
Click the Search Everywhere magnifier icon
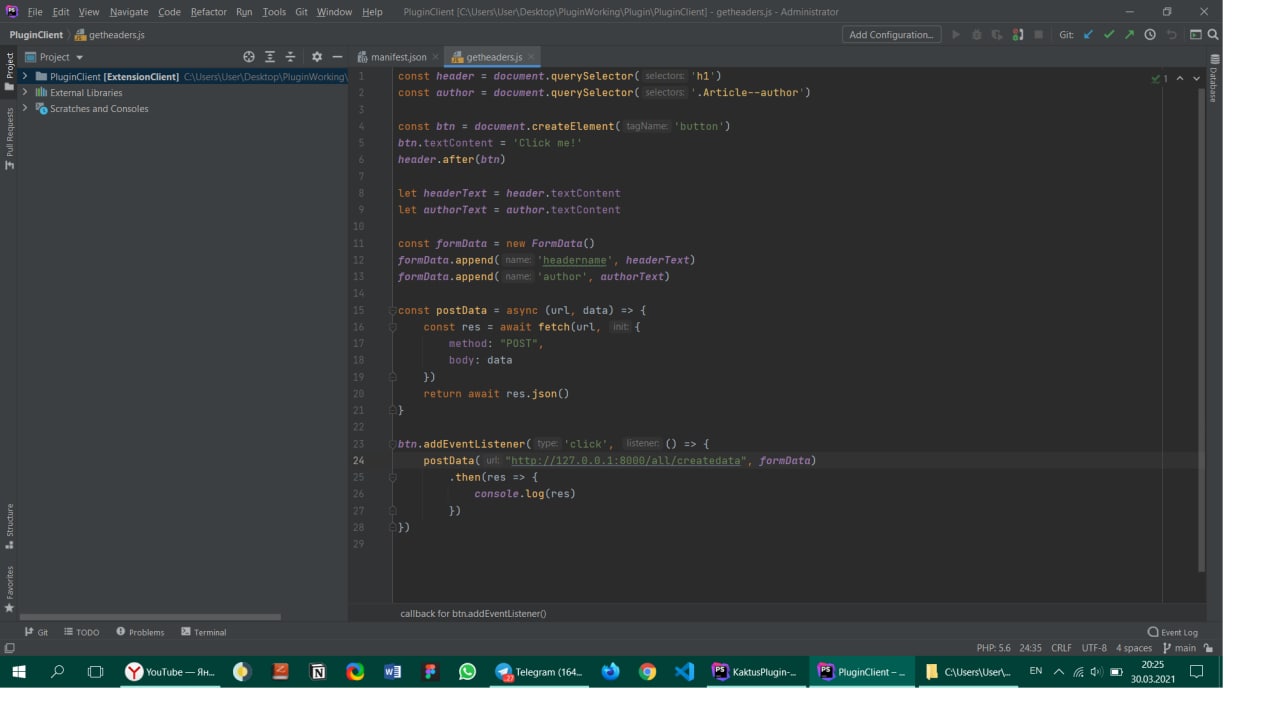pos(1213,35)
